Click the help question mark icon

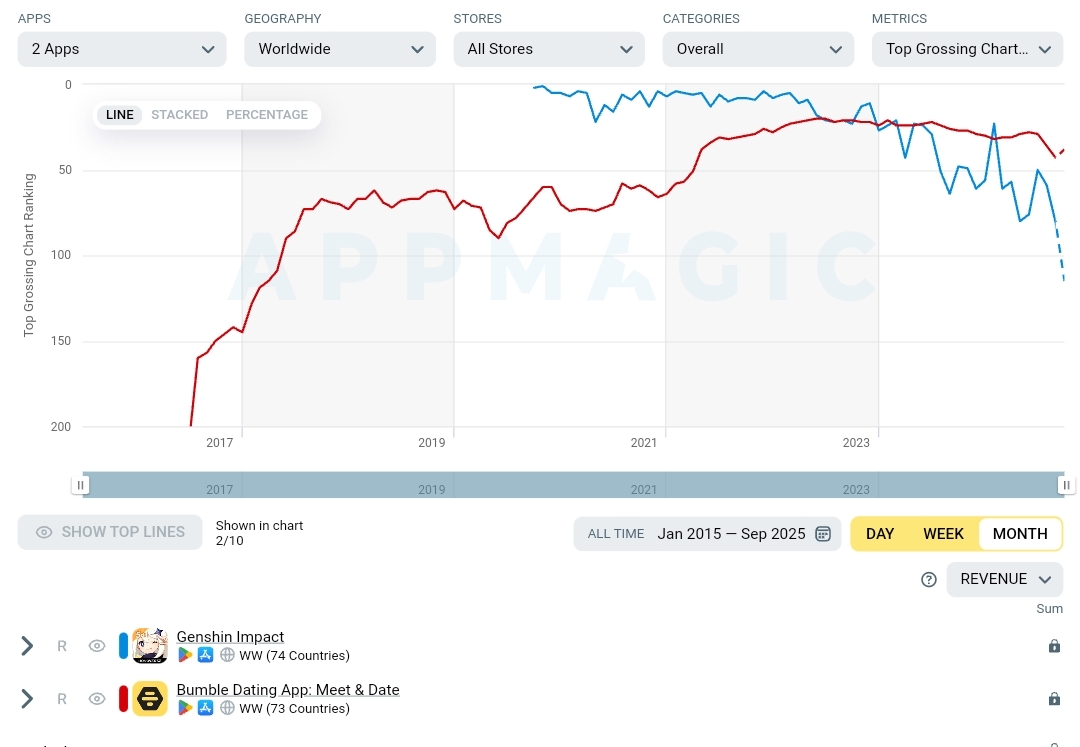click(928, 580)
